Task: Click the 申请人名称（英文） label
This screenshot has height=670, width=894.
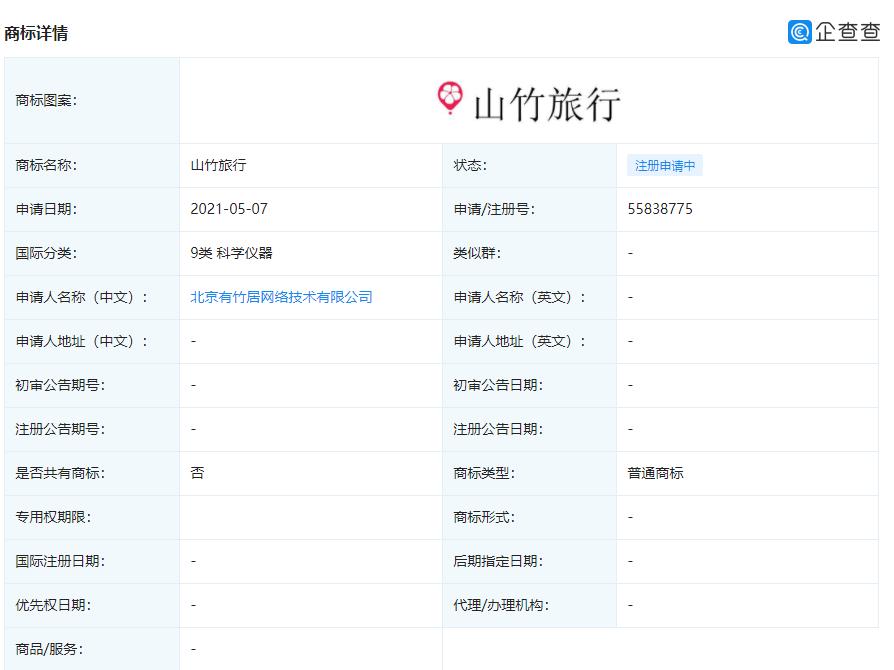Action: pyautogui.click(x=519, y=297)
